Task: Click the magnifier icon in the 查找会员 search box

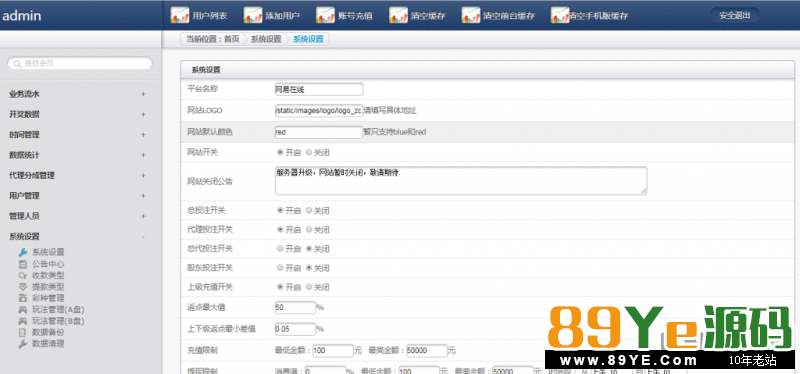Action: point(17,64)
